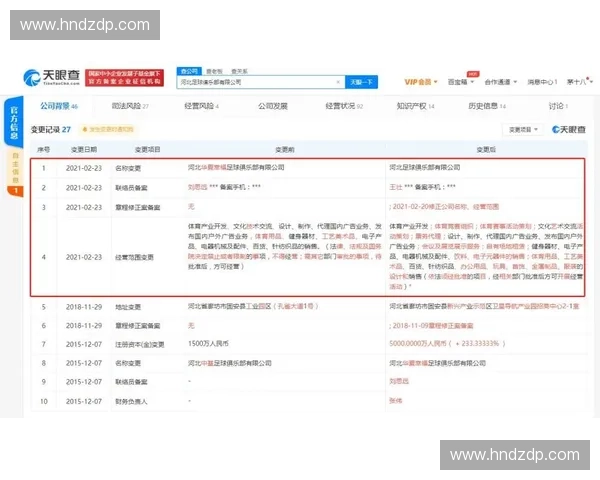Click 名称变更 in row 8
Image resolution: width=600 pixels, height=480 pixels.
pos(128,363)
